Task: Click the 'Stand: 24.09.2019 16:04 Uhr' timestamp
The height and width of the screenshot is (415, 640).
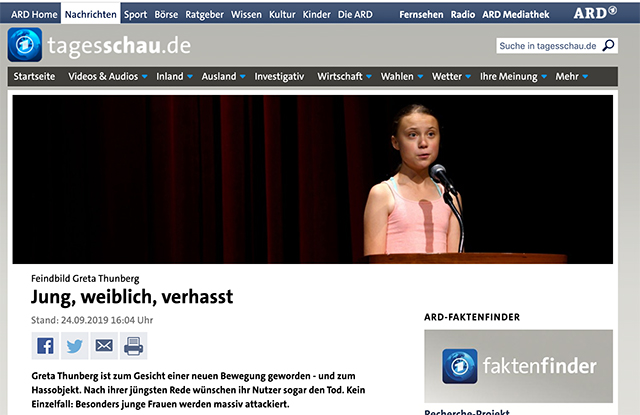Action: point(92,320)
